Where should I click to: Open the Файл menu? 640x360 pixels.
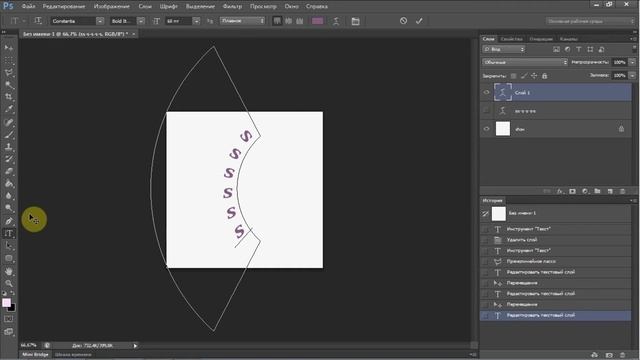click(x=28, y=6)
